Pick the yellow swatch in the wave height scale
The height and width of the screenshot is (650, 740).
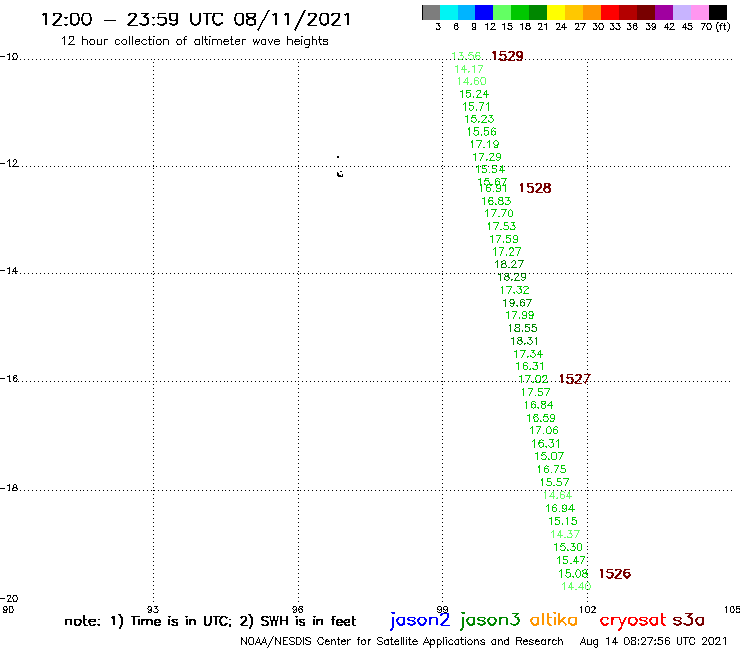click(x=556, y=12)
